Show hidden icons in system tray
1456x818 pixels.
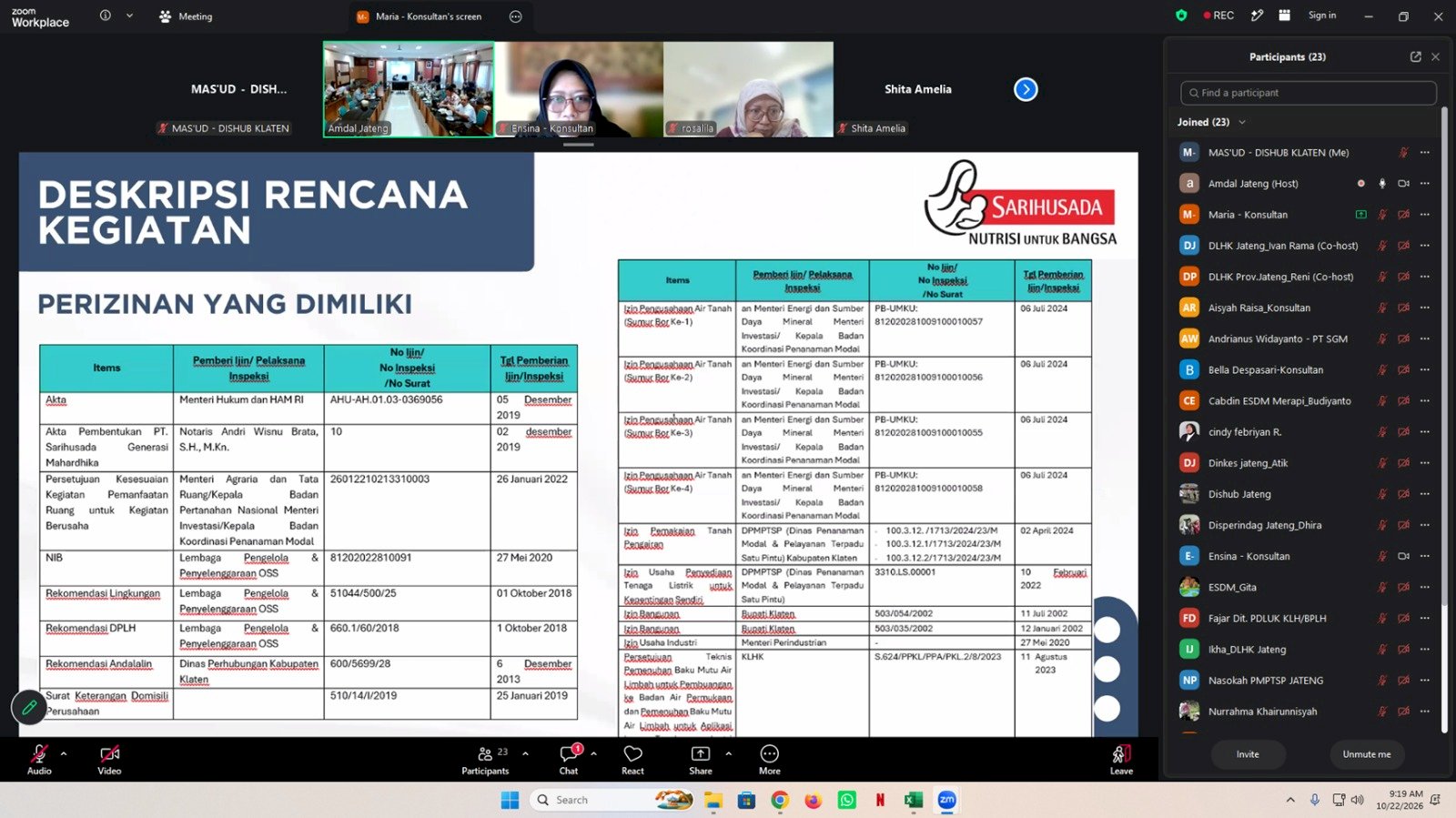coord(1290,800)
